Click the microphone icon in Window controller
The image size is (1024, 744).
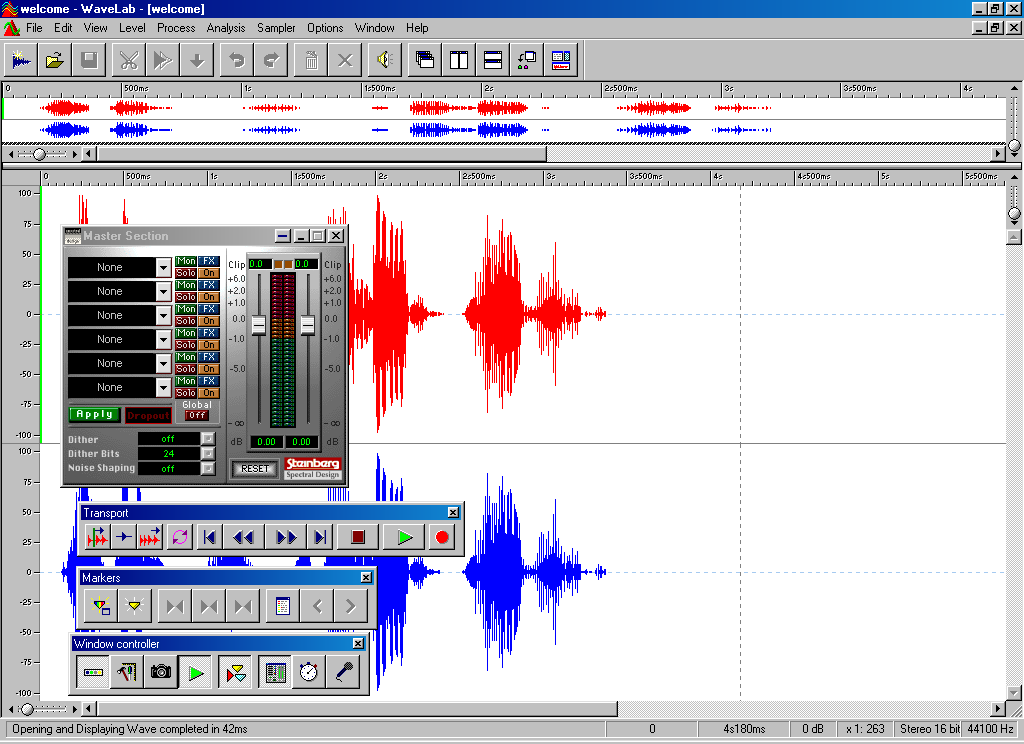[x=343, y=672]
